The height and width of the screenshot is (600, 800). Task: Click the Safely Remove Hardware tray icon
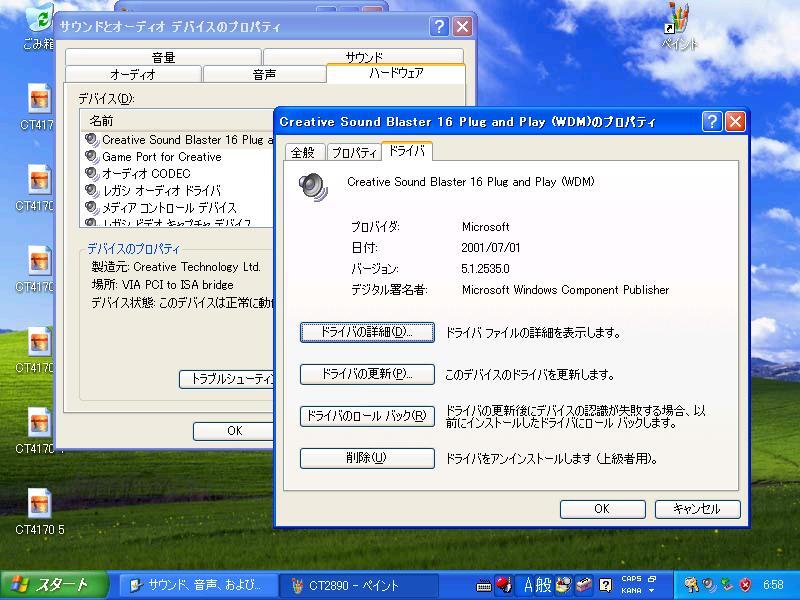click(x=727, y=585)
